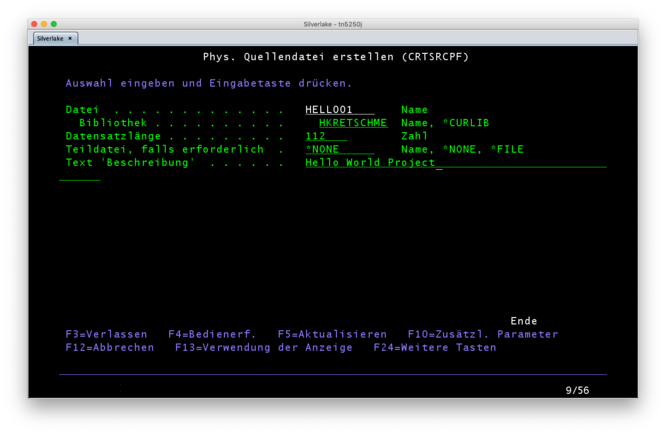Click F13=Verwendung der Anzeige label
The image size is (666, 435).
point(264,347)
